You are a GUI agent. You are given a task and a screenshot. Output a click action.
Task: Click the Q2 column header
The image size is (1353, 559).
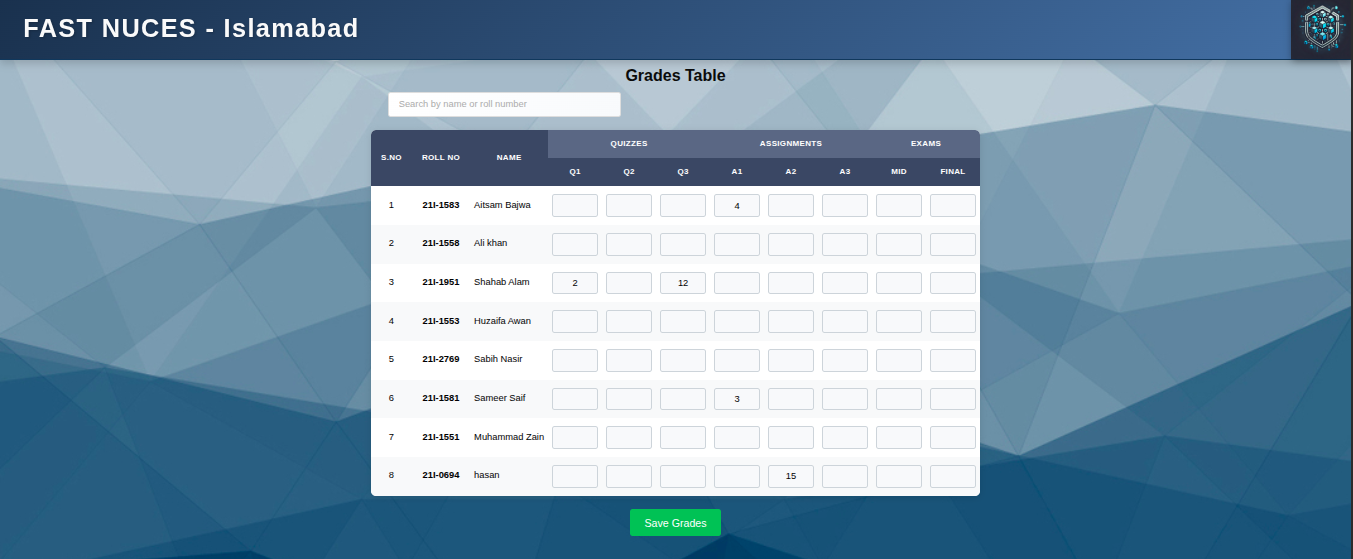tap(629, 172)
